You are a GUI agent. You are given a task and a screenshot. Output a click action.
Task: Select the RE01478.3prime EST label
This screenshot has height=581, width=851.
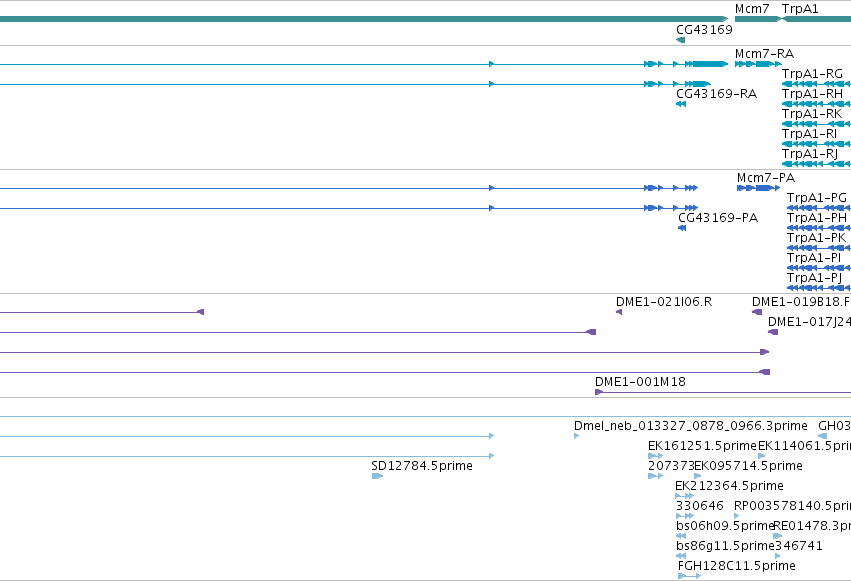(x=812, y=527)
